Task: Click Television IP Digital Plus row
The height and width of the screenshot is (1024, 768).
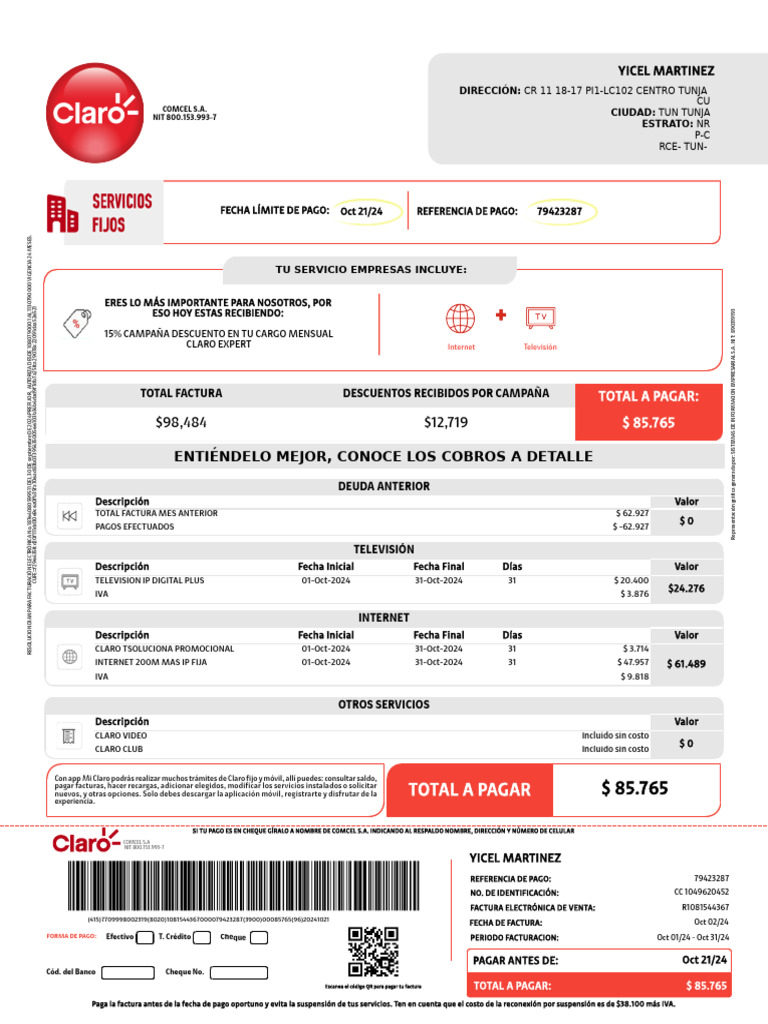Action: [372, 580]
